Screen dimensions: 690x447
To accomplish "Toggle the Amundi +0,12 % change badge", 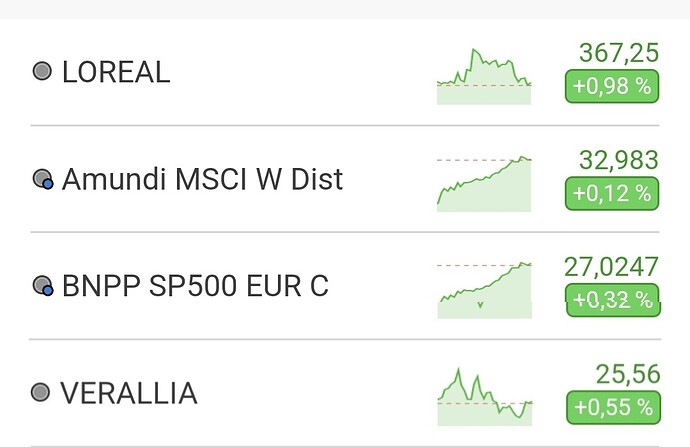I will 612,193.
